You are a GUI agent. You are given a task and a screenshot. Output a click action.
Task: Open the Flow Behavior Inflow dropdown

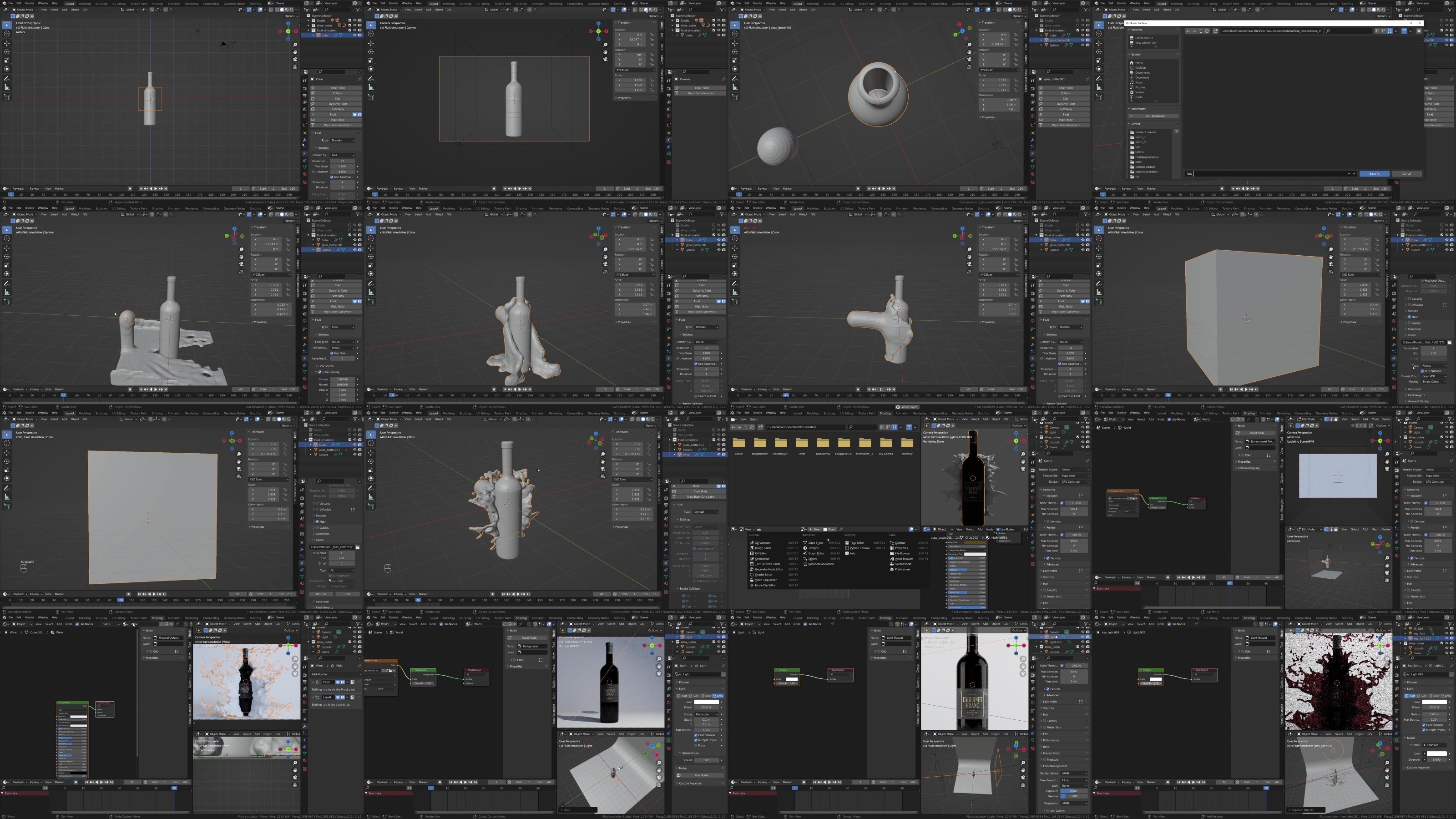[x=343, y=348]
